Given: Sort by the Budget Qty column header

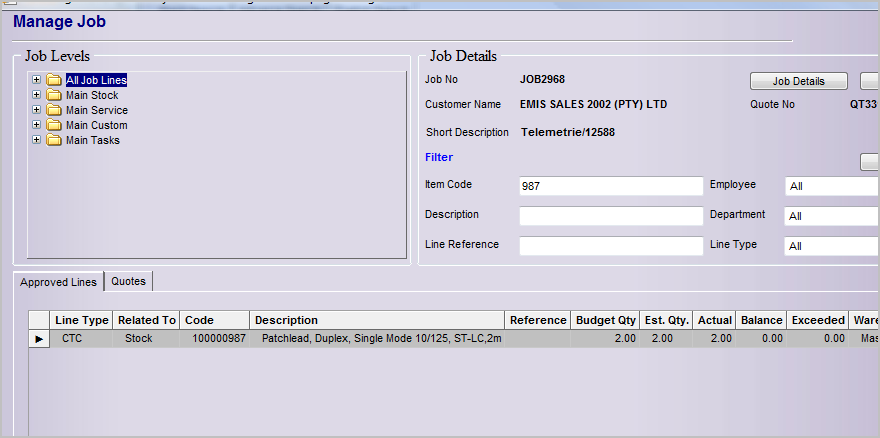Looking at the screenshot, I should [x=606, y=320].
